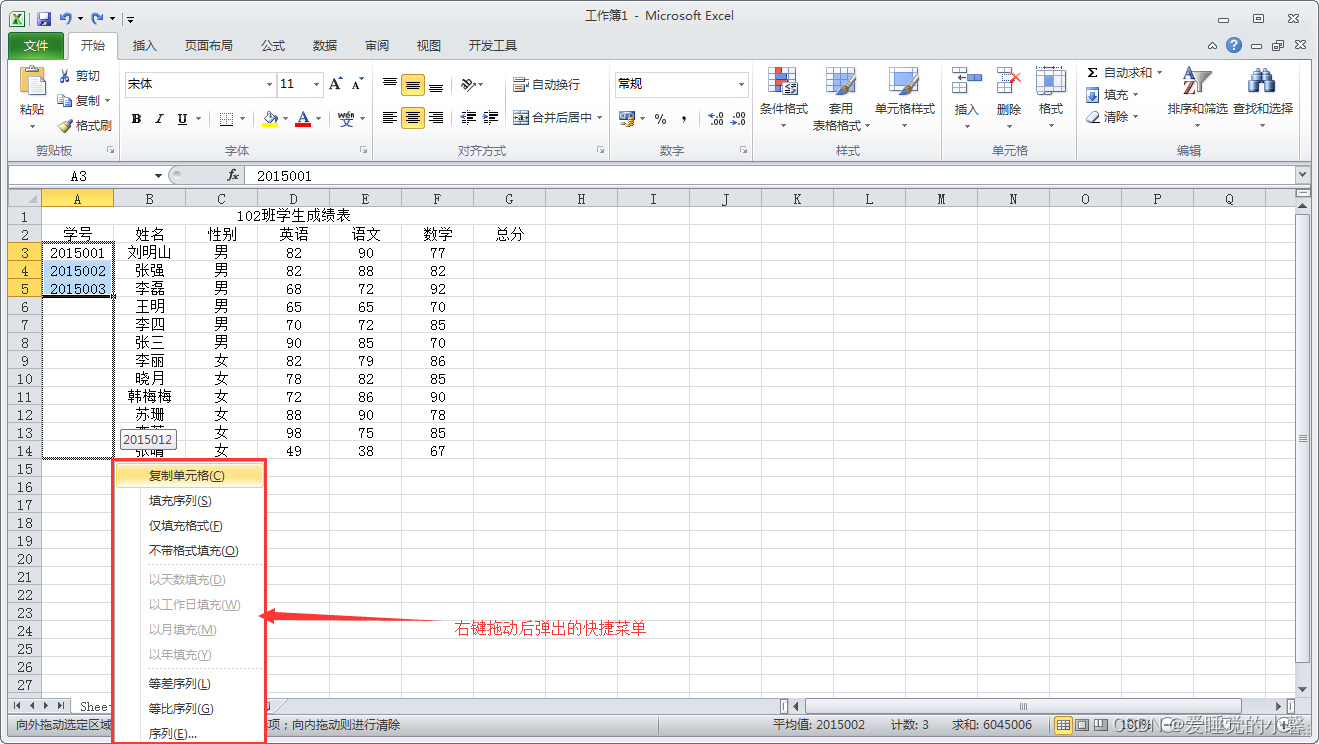The image size is (1319, 744).
Task: Switch to the Insert (插入) tab
Action: click(x=145, y=45)
